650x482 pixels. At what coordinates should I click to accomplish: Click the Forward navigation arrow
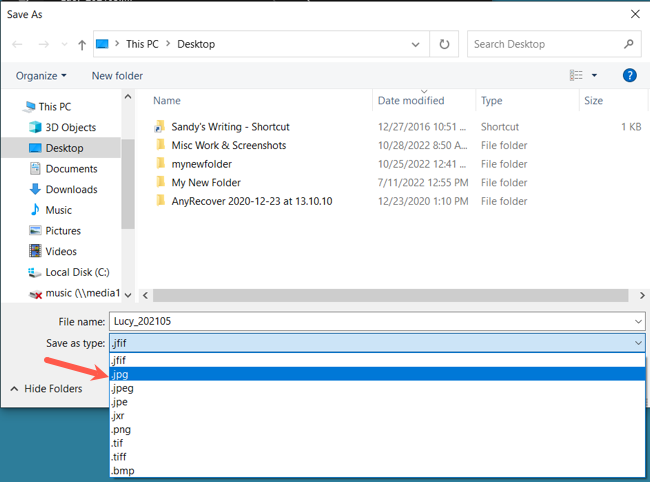pos(44,44)
